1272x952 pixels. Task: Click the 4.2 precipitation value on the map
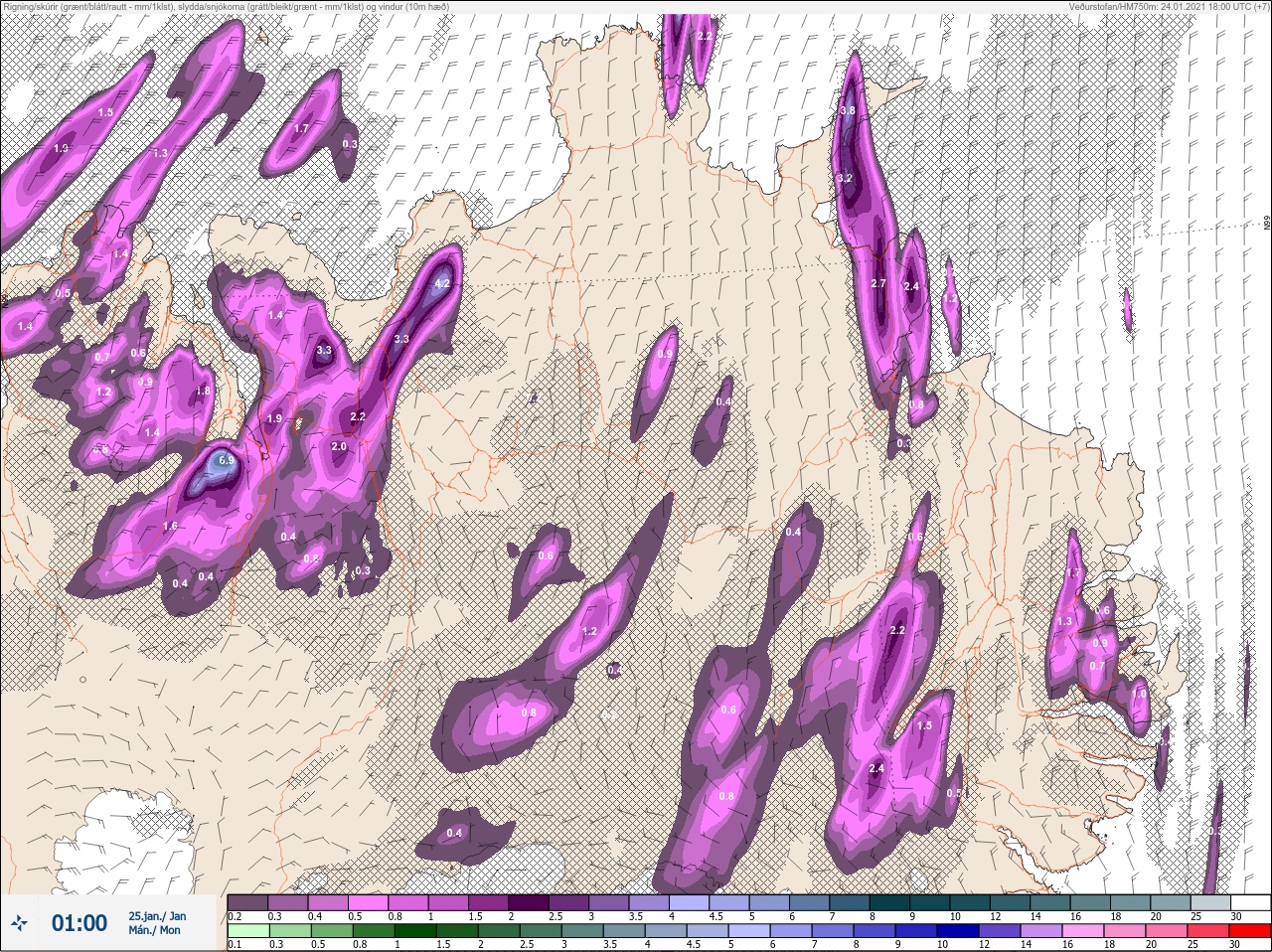coord(443,283)
